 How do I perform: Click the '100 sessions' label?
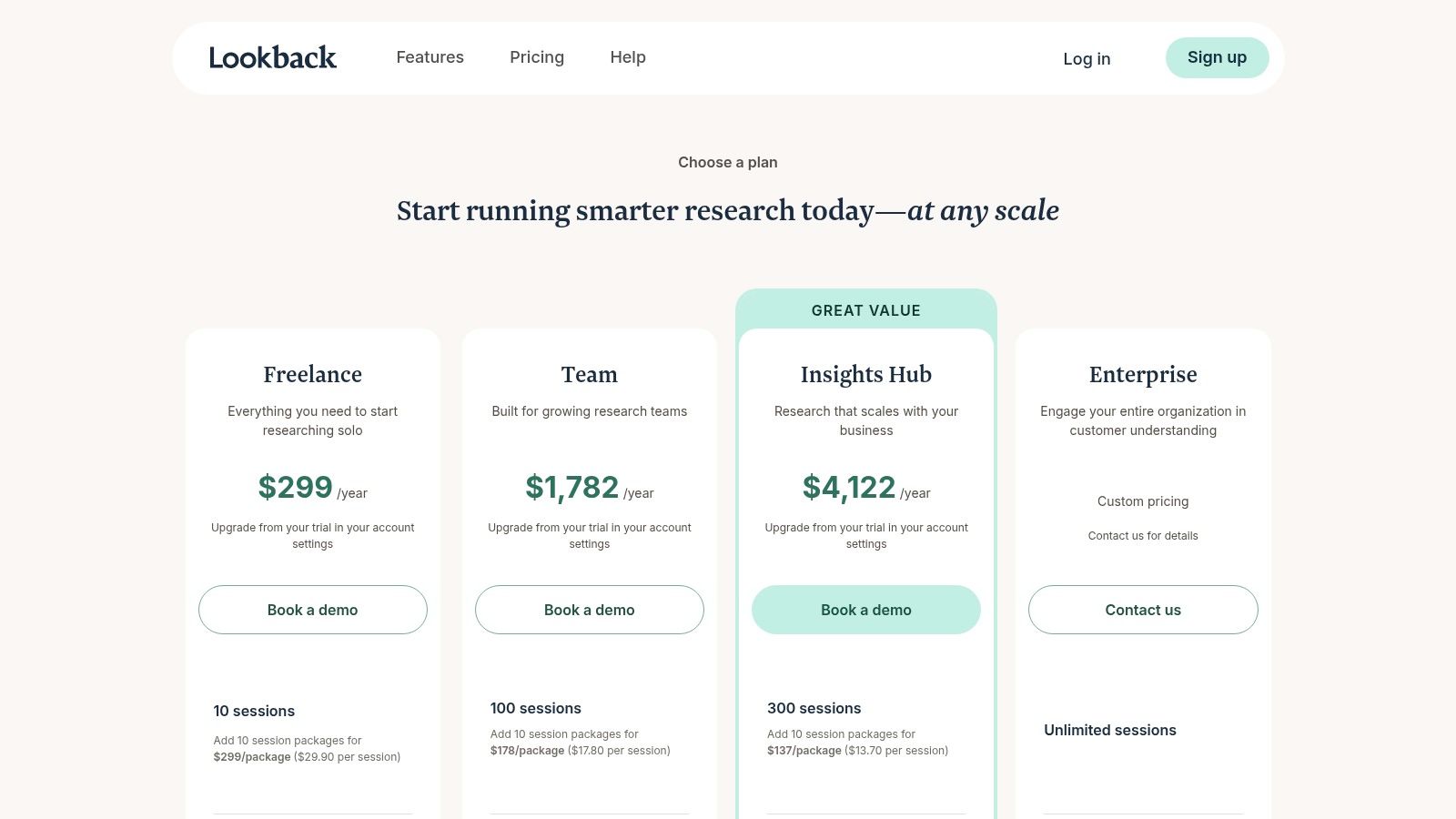pyautogui.click(x=536, y=708)
